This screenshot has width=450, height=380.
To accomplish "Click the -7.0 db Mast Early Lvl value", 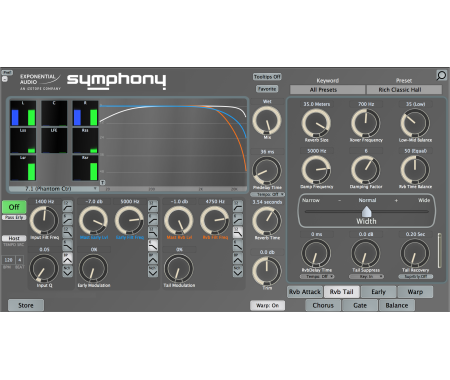I will [x=94, y=201].
